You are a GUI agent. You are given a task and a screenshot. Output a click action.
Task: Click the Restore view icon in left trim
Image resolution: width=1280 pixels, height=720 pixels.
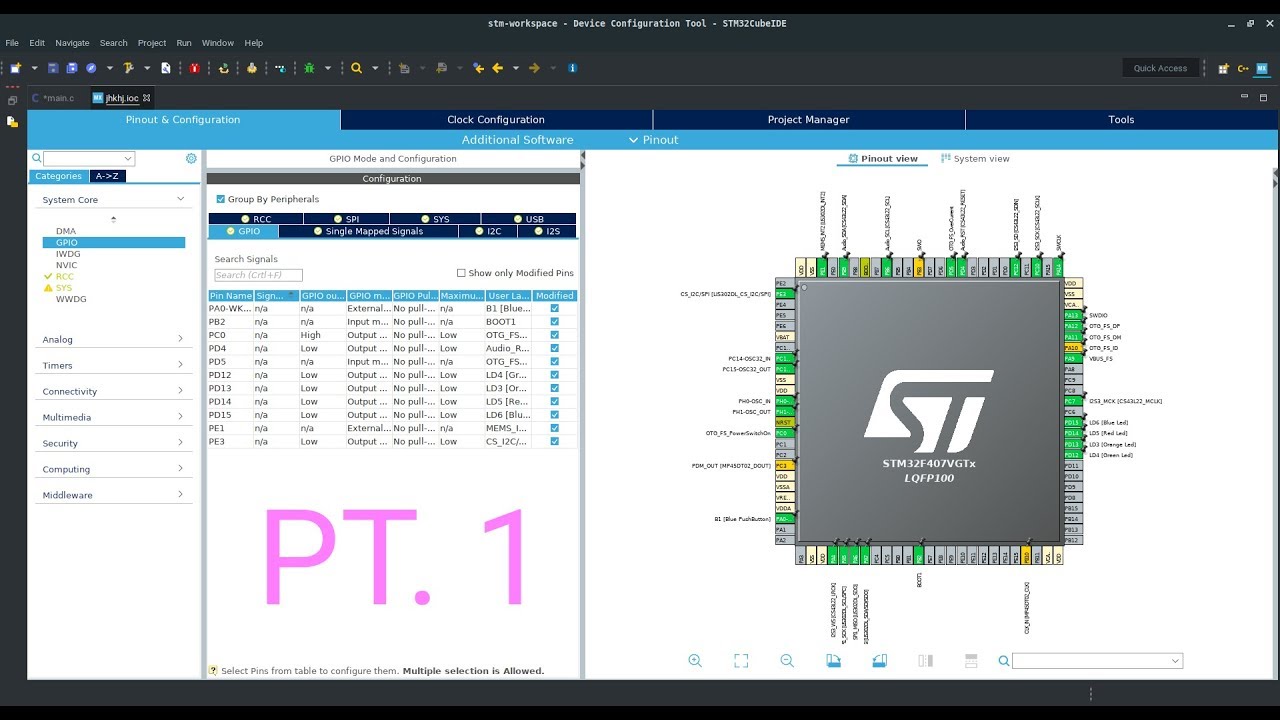(12, 101)
